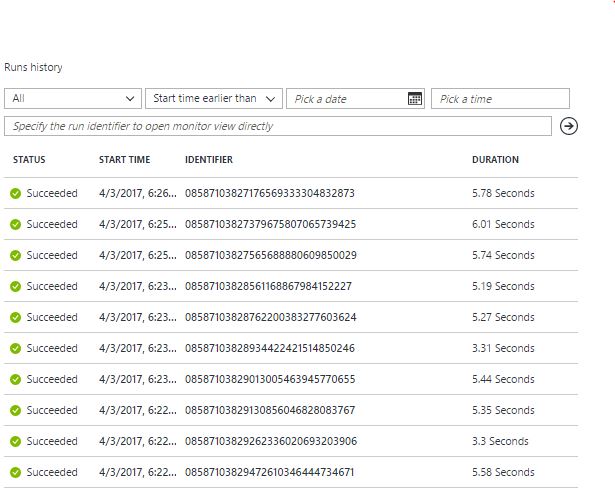The width and height of the screenshot is (615, 491).
Task: Click the 5.19 Seconds duration cell
Action: (503, 286)
